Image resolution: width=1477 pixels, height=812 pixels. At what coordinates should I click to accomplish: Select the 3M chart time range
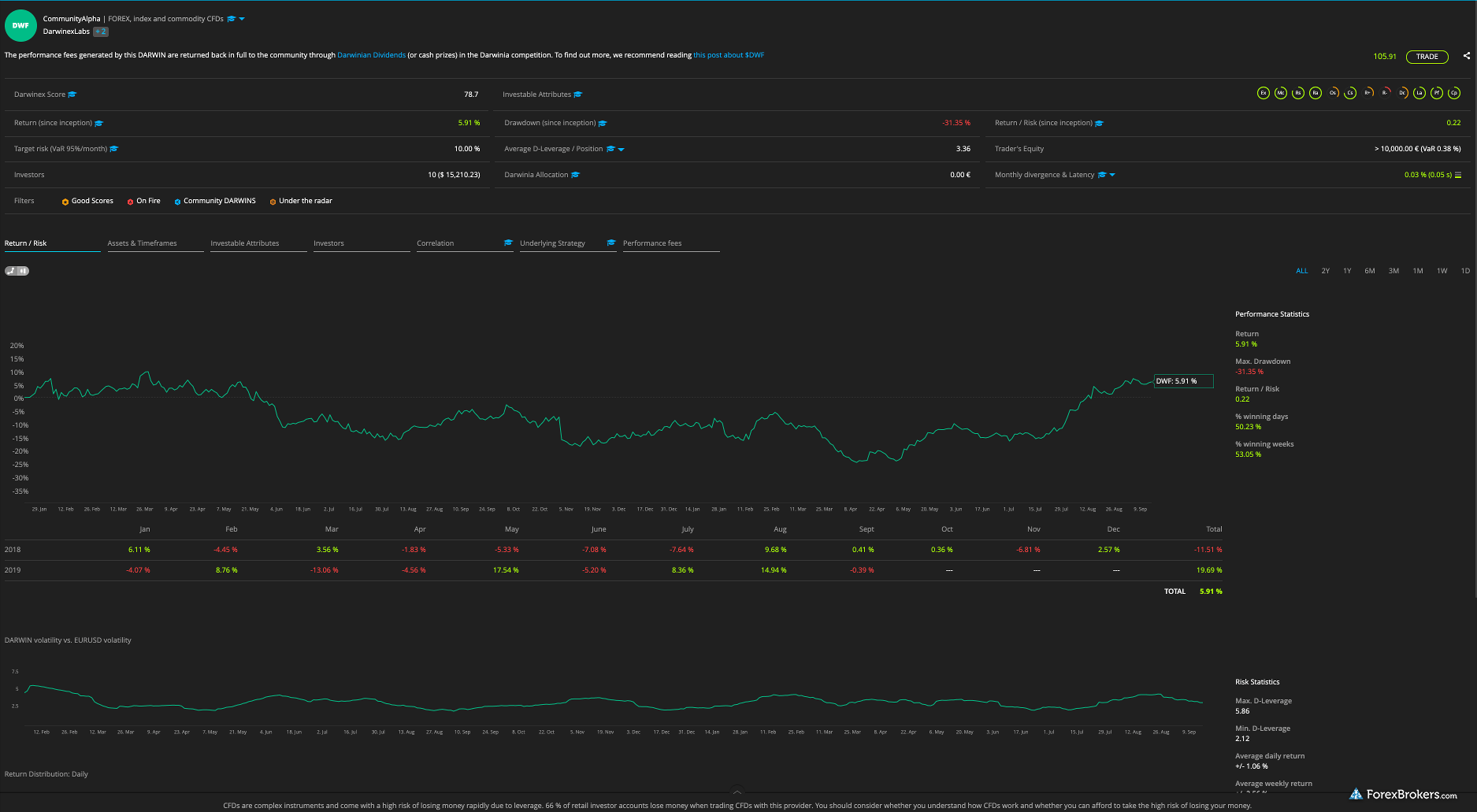pos(1394,271)
